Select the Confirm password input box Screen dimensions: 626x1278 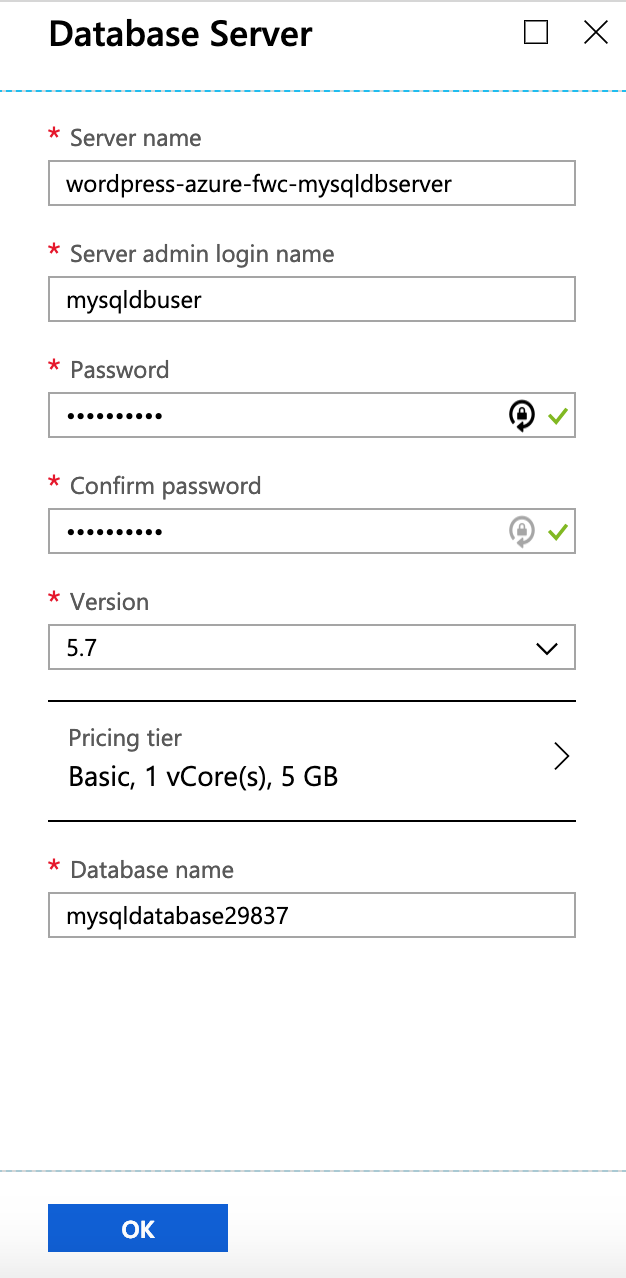(x=270, y=532)
